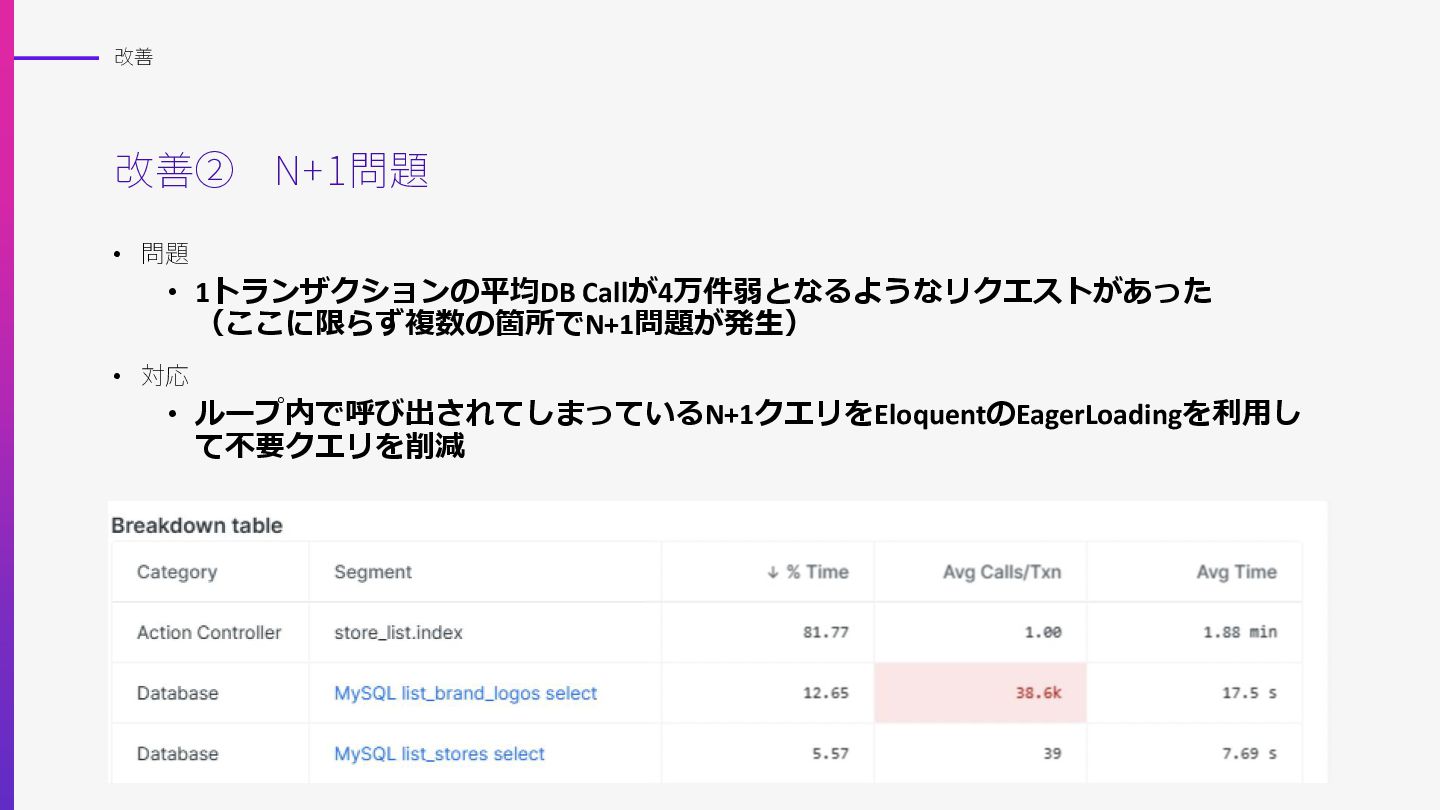Select the 17.5 s average time

point(1250,693)
